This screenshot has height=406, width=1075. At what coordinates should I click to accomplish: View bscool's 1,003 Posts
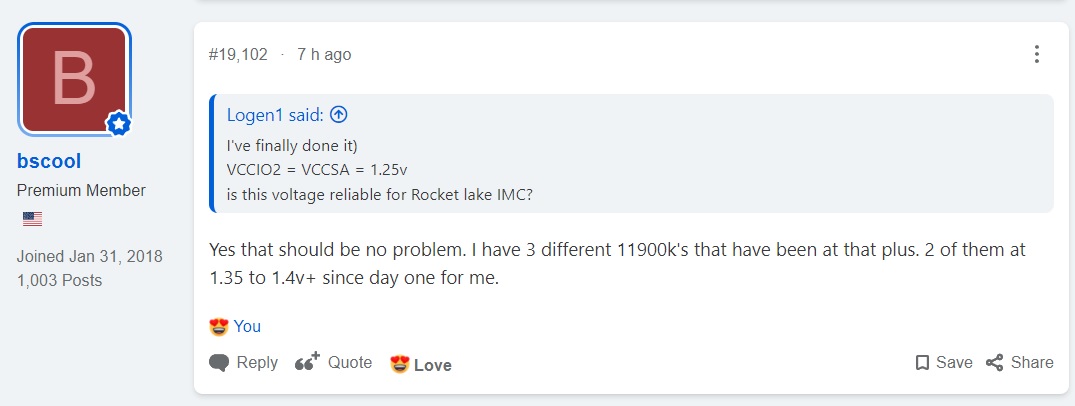(59, 280)
